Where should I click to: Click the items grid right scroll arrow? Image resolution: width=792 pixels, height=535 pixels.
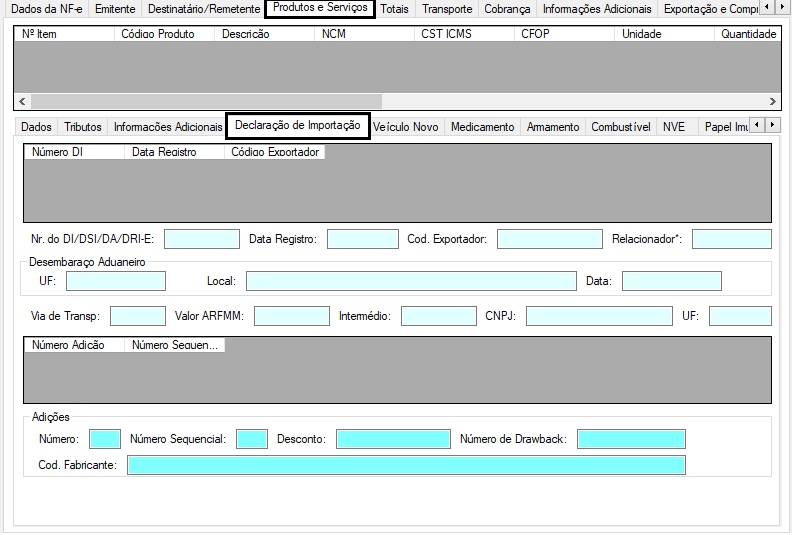tap(773, 102)
